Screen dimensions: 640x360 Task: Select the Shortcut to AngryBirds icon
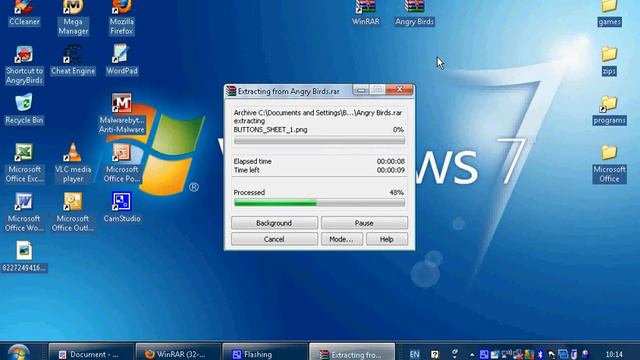pyautogui.click(x=24, y=65)
